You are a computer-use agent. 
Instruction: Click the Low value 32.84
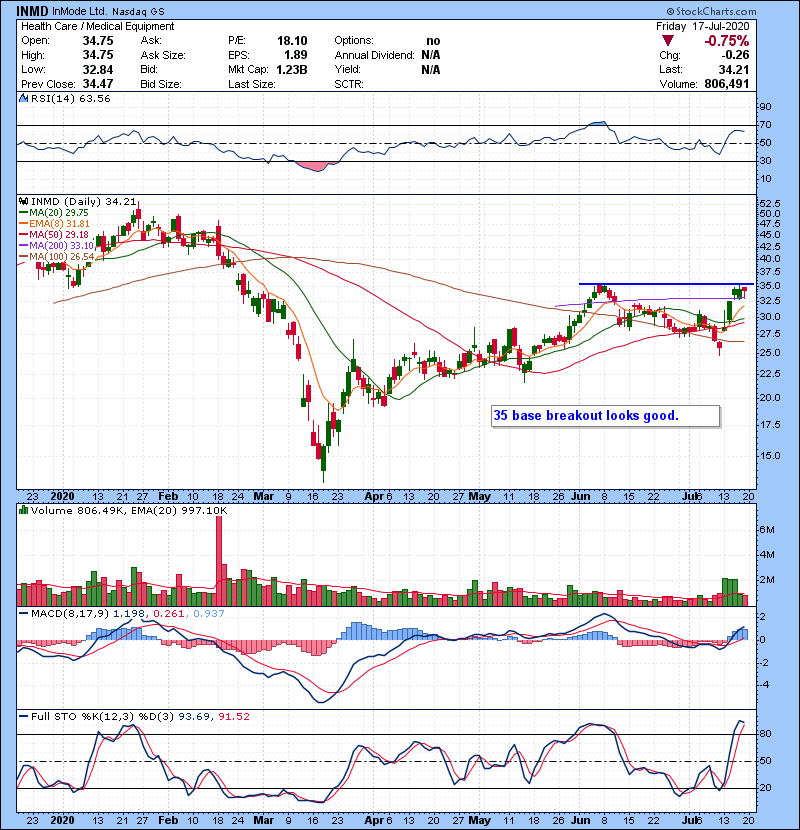tap(98, 70)
